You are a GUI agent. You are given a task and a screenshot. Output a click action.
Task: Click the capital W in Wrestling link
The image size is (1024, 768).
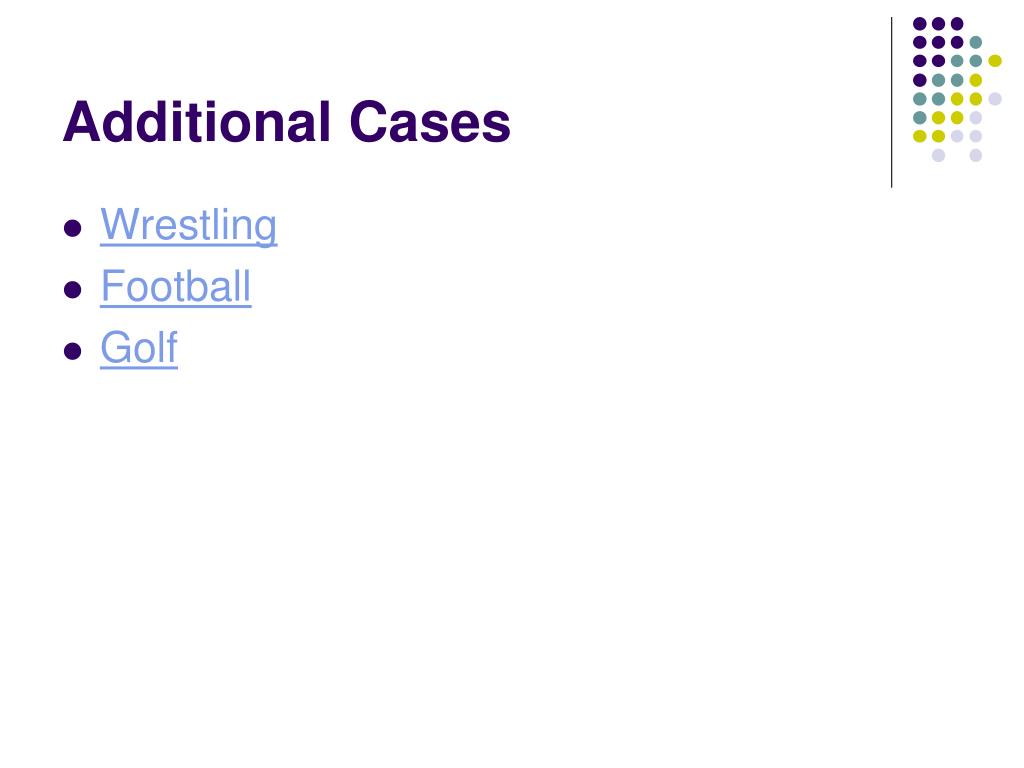click(x=118, y=224)
